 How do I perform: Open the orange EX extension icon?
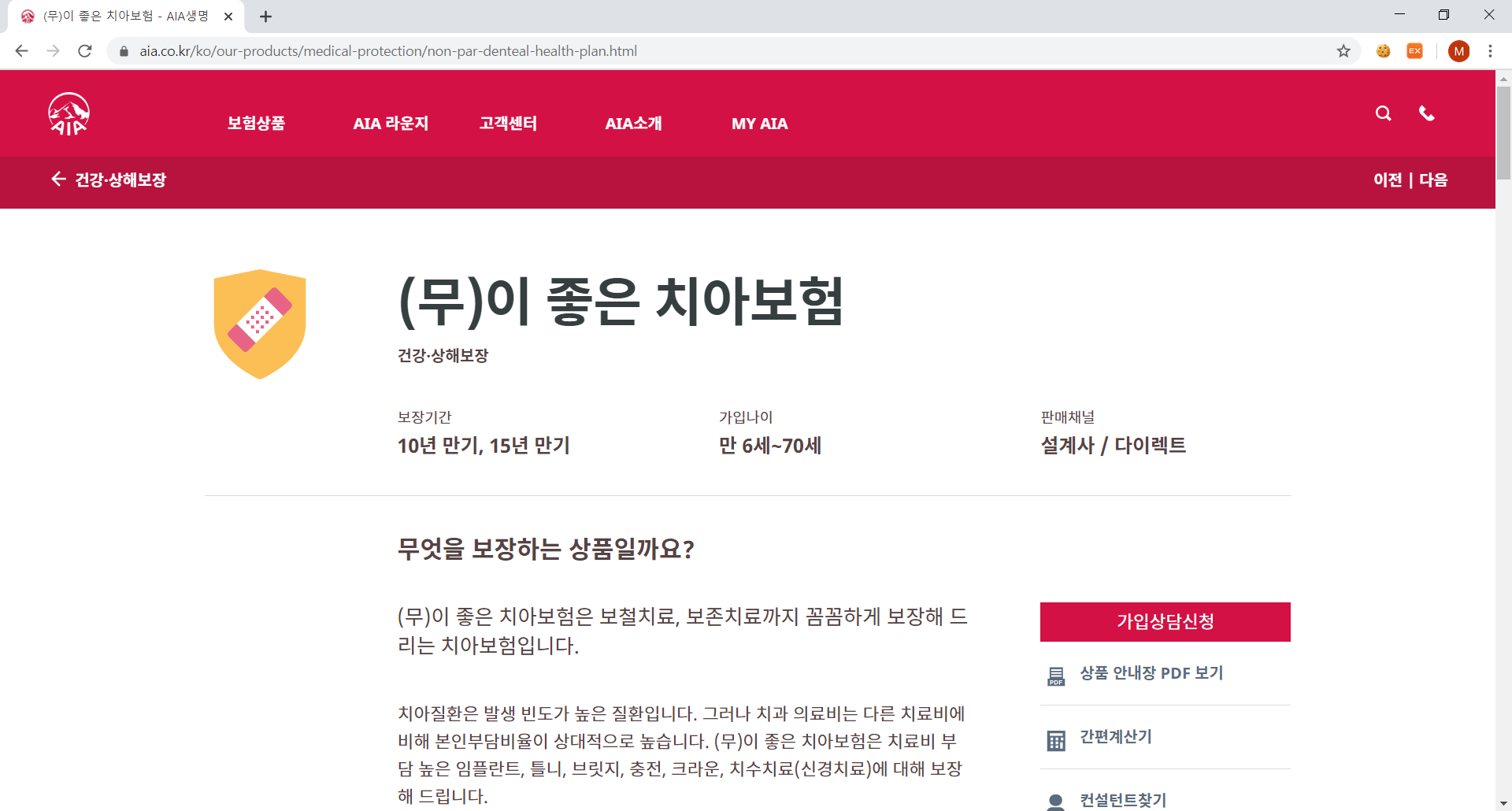click(x=1415, y=51)
